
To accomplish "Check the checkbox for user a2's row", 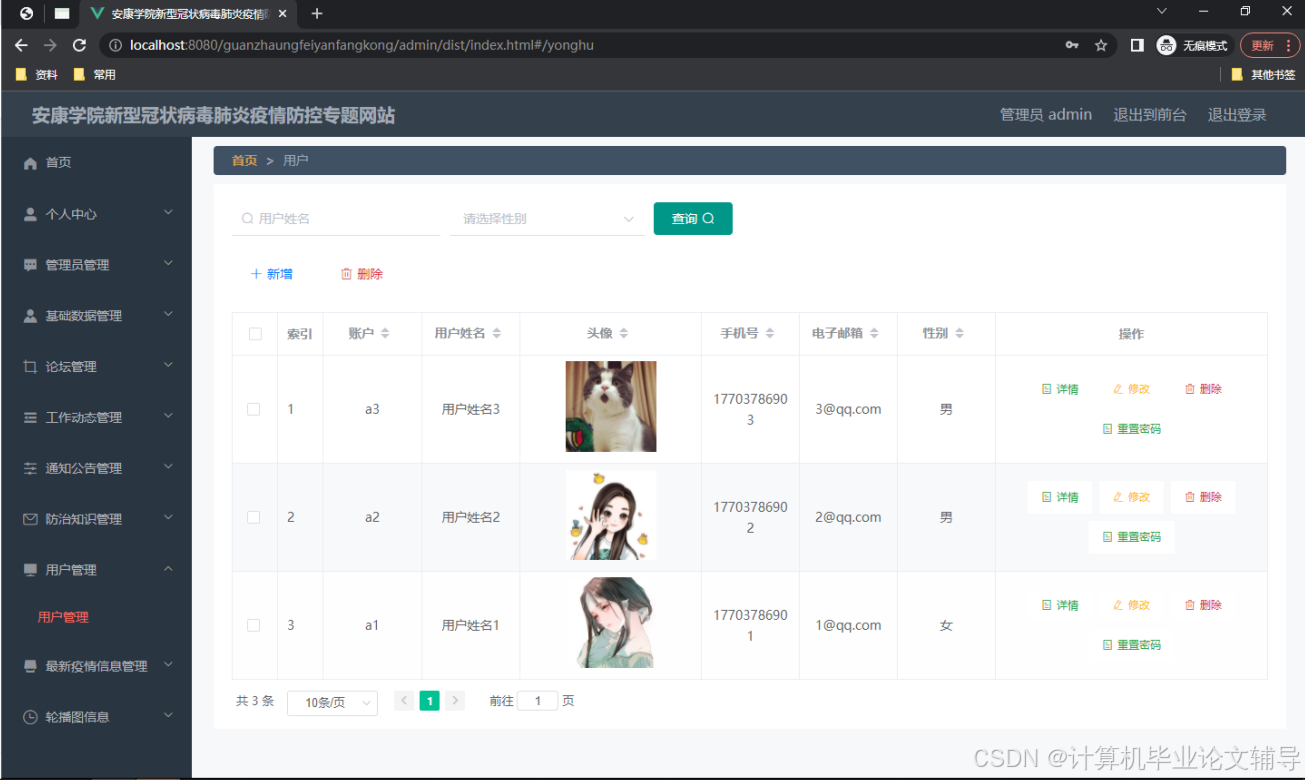I will click(x=253, y=516).
